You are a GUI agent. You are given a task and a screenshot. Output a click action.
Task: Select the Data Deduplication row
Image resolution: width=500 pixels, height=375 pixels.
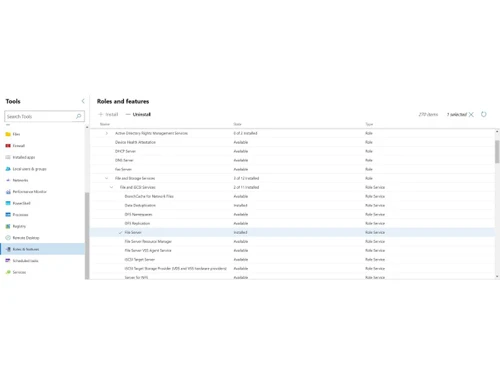tap(292, 205)
